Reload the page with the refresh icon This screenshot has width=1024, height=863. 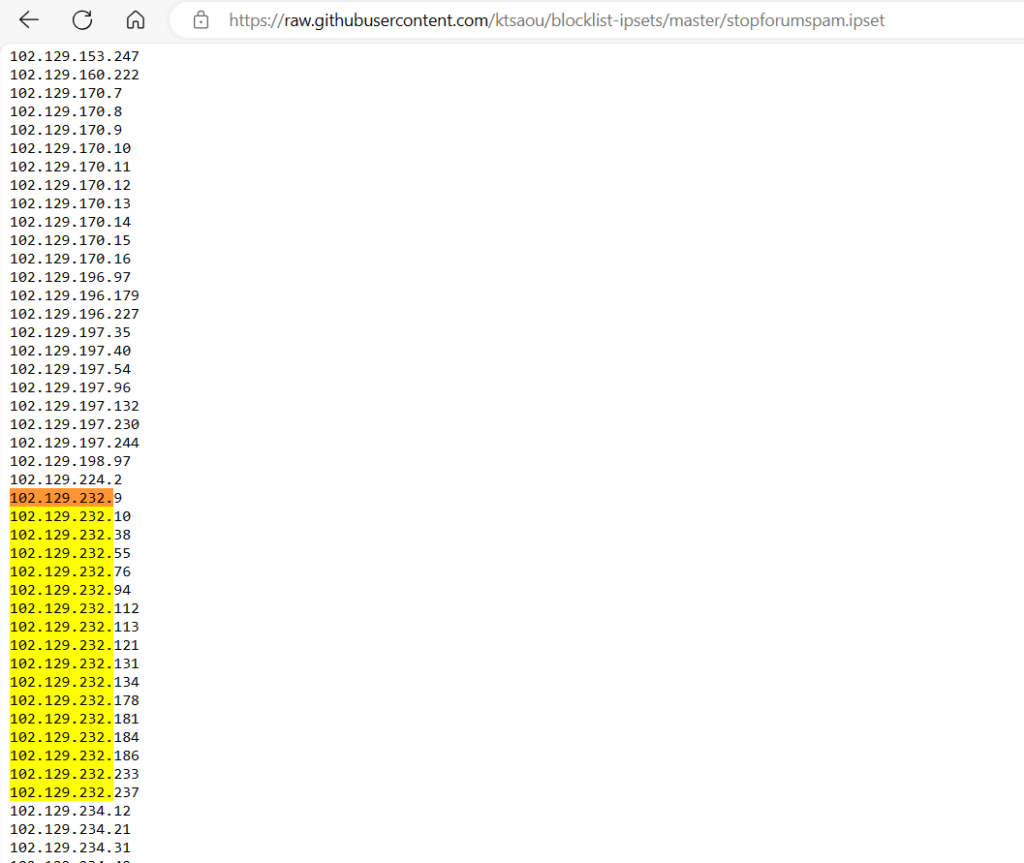point(82,20)
